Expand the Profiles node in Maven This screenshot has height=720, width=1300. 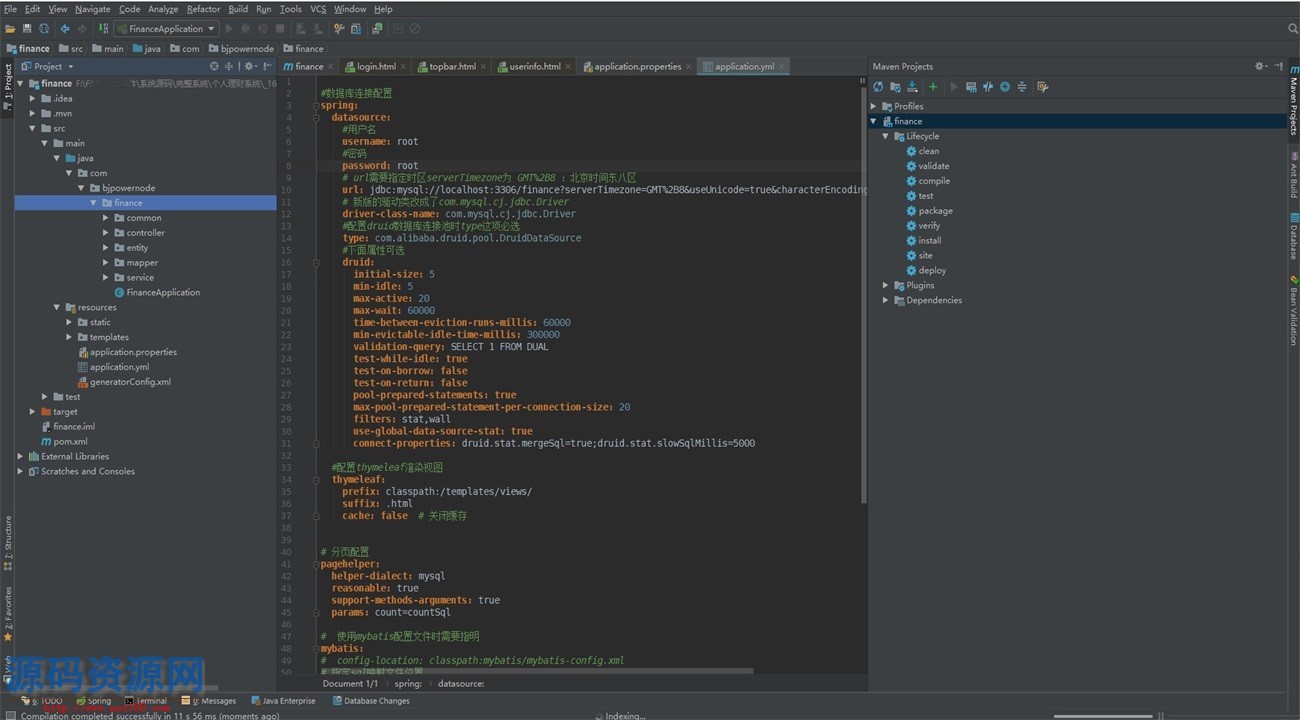(x=874, y=106)
